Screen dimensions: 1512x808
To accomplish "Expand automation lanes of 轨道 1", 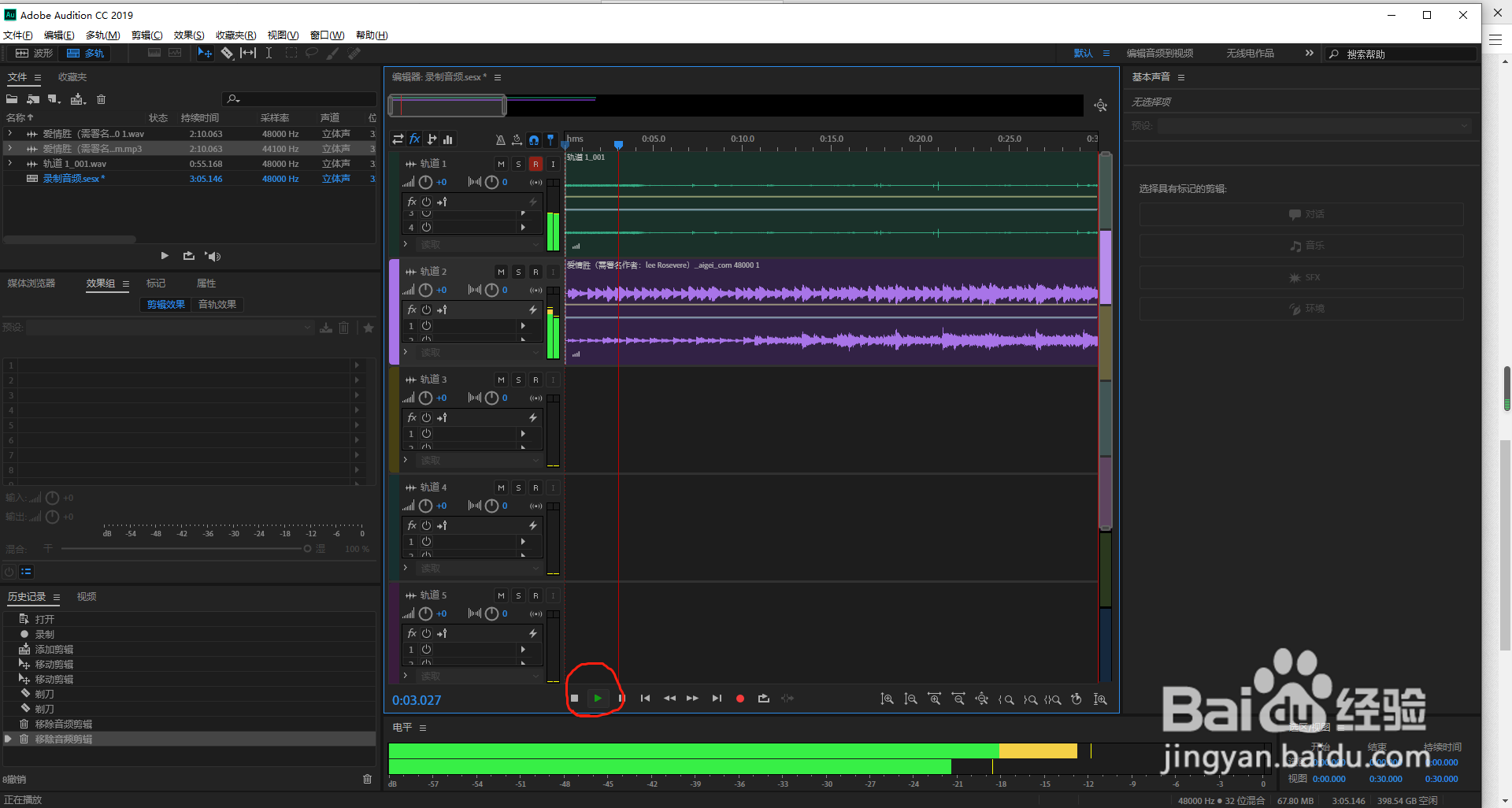I will pos(406,245).
